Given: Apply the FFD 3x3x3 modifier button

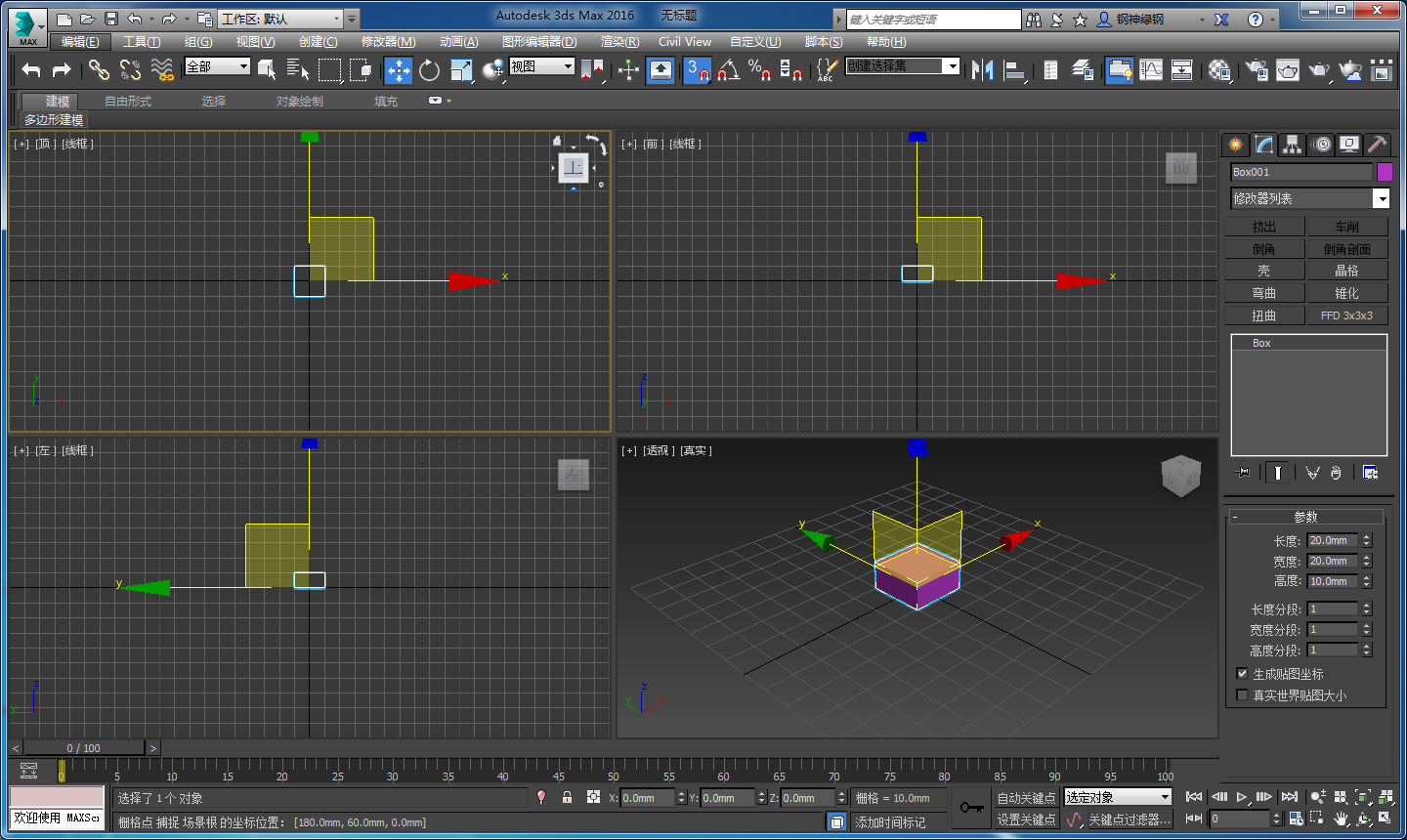Looking at the screenshot, I should click(x=1346, y=315).
